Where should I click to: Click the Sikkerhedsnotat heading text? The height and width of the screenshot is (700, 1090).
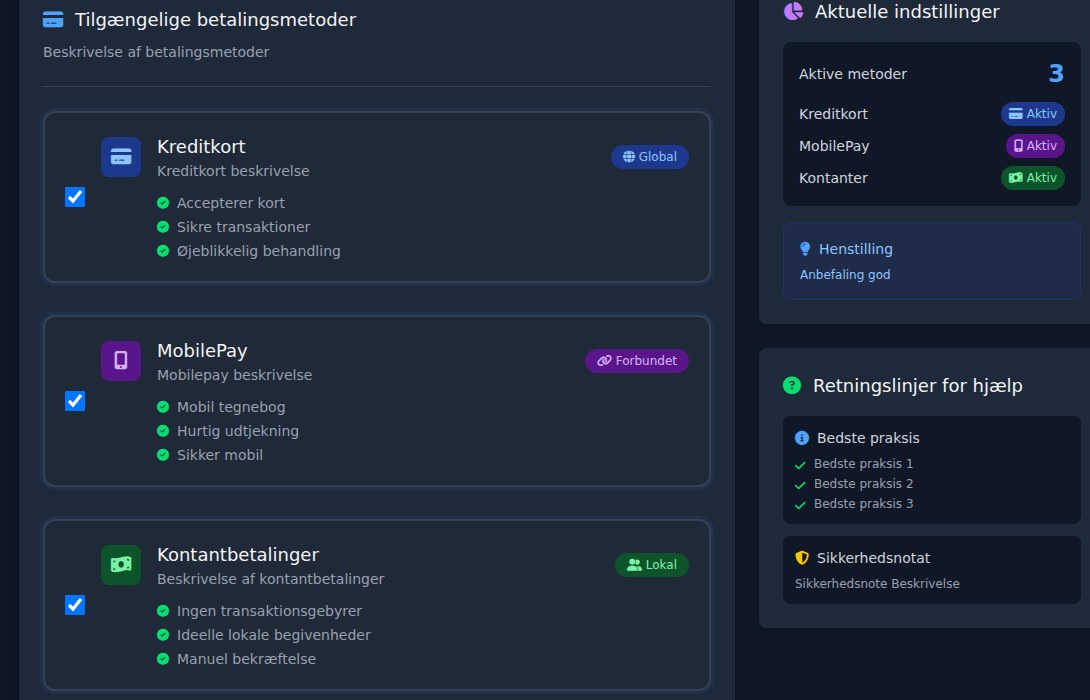pos(873,558)
